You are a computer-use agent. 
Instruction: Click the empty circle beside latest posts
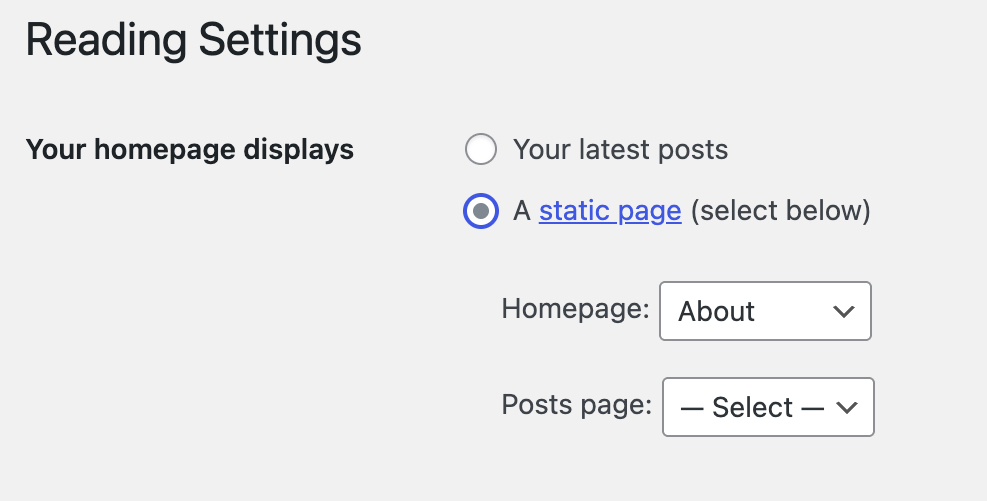[x=481, y=151]
